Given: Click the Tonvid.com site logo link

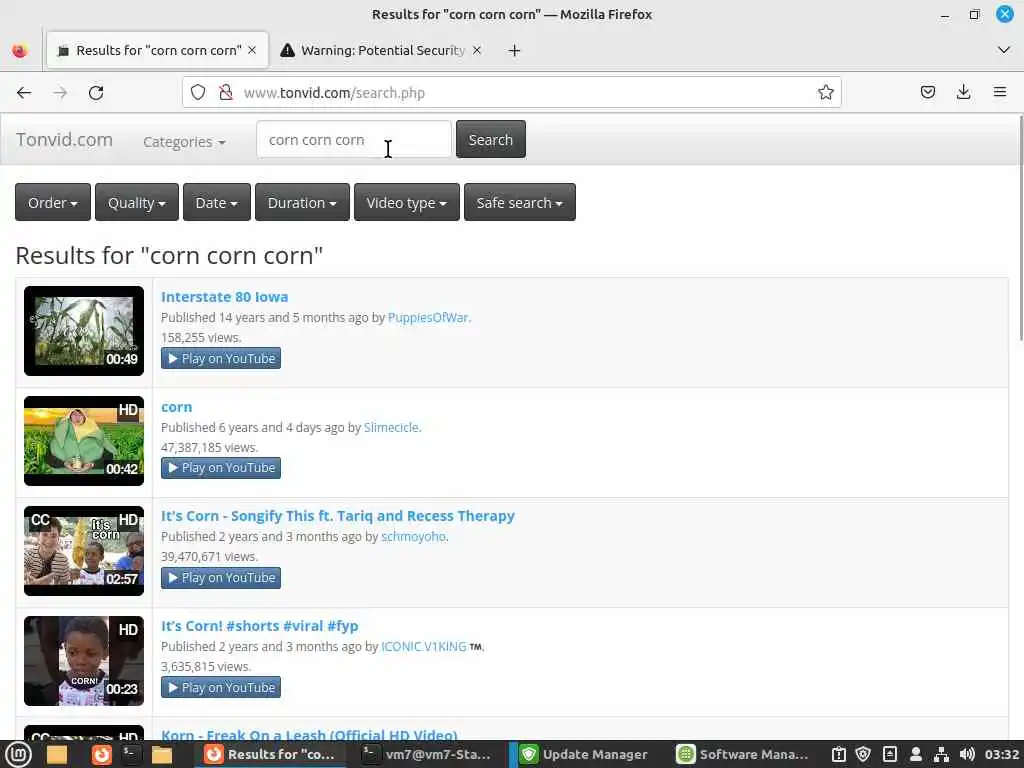Looking at the screenshot, I should [x=65, y=140].
